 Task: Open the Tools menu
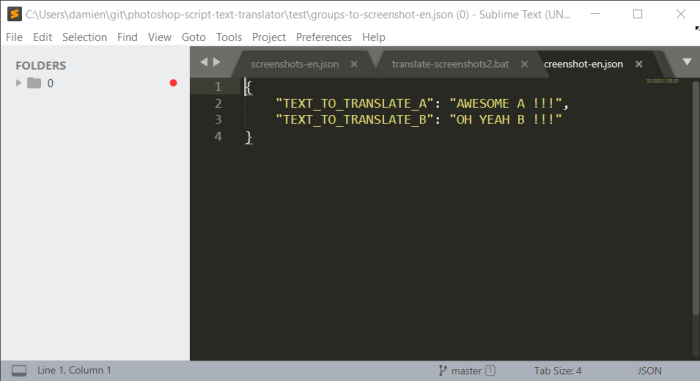coord(229,37)
